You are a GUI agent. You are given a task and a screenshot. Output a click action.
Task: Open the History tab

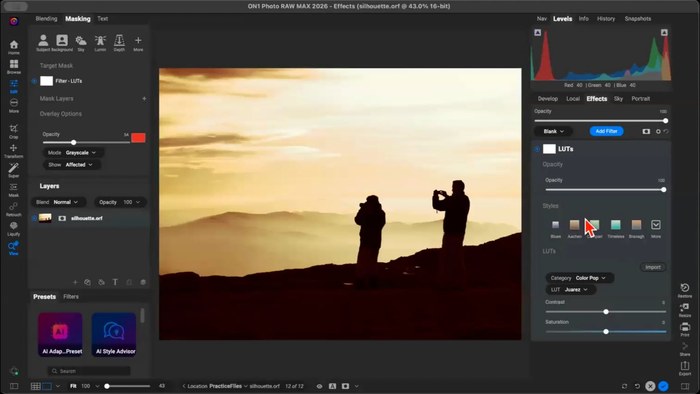606,19
